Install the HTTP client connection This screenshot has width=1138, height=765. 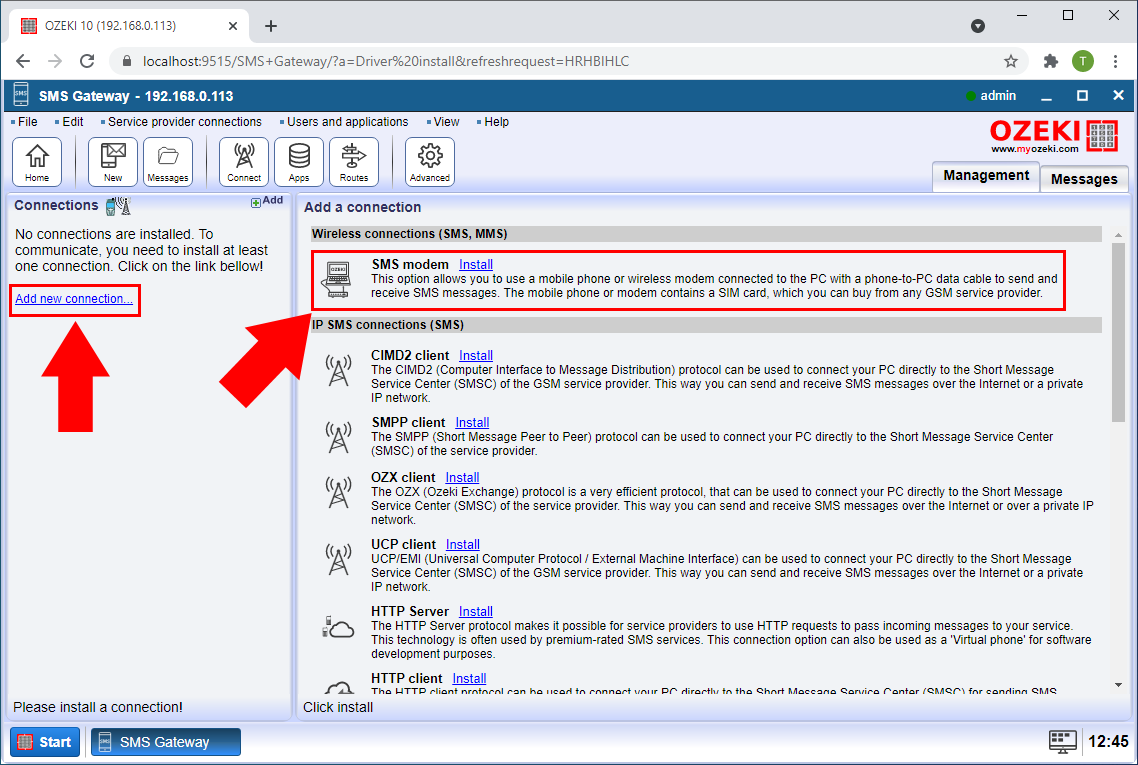point(469,679)
